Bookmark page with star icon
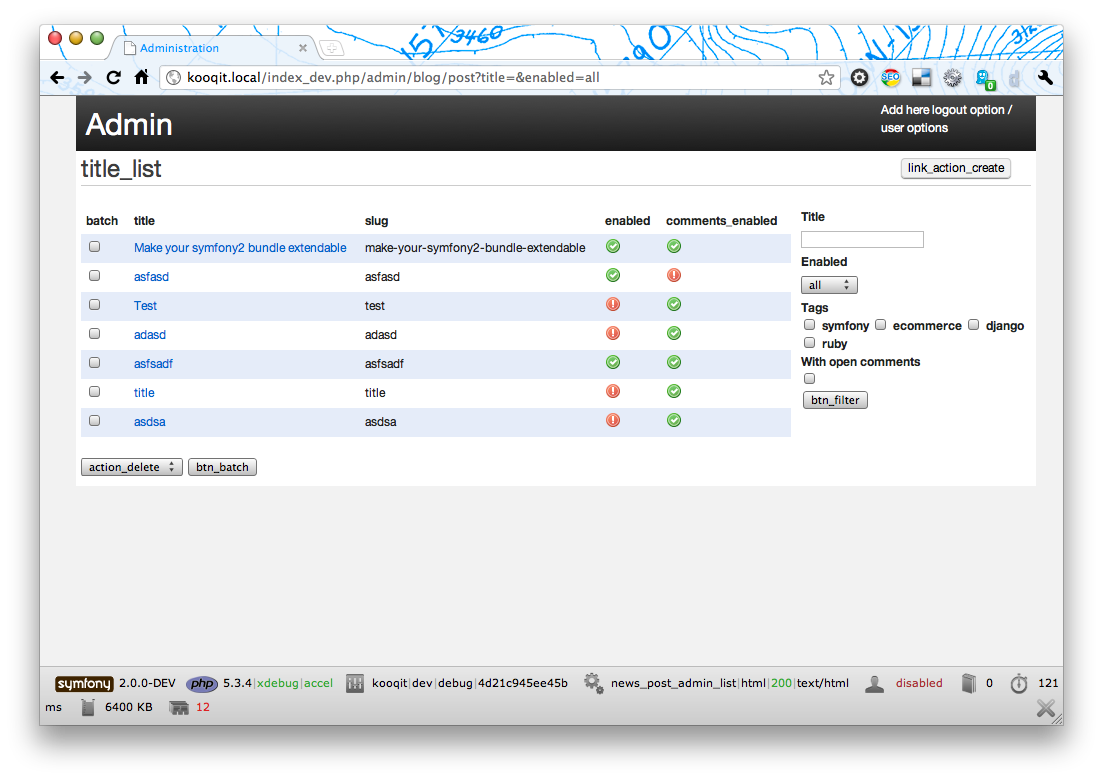This screenshot has height=780, width=1103. pyautogui.click(x=826, y=78)
